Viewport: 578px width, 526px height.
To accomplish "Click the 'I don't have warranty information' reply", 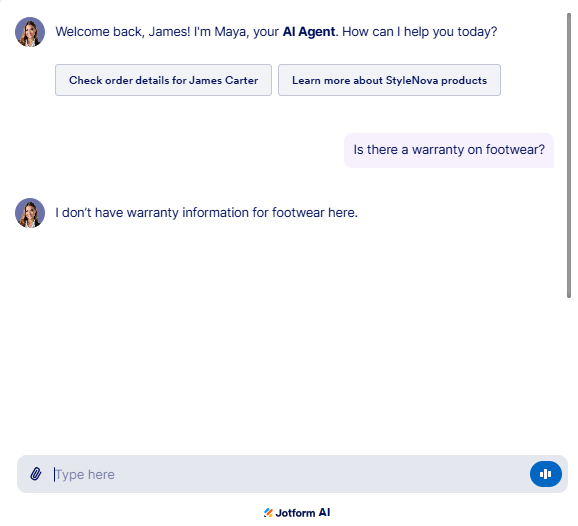I will [x=206, y=213].
